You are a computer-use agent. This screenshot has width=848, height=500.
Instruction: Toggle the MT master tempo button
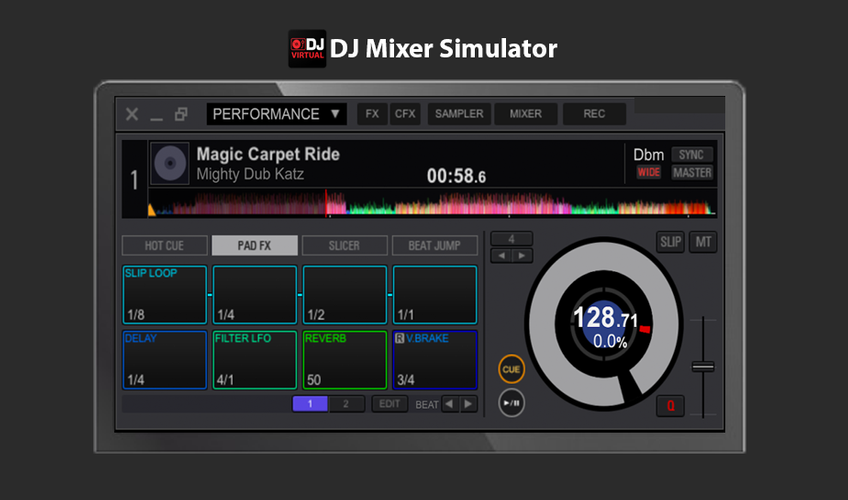click(703, 242)
